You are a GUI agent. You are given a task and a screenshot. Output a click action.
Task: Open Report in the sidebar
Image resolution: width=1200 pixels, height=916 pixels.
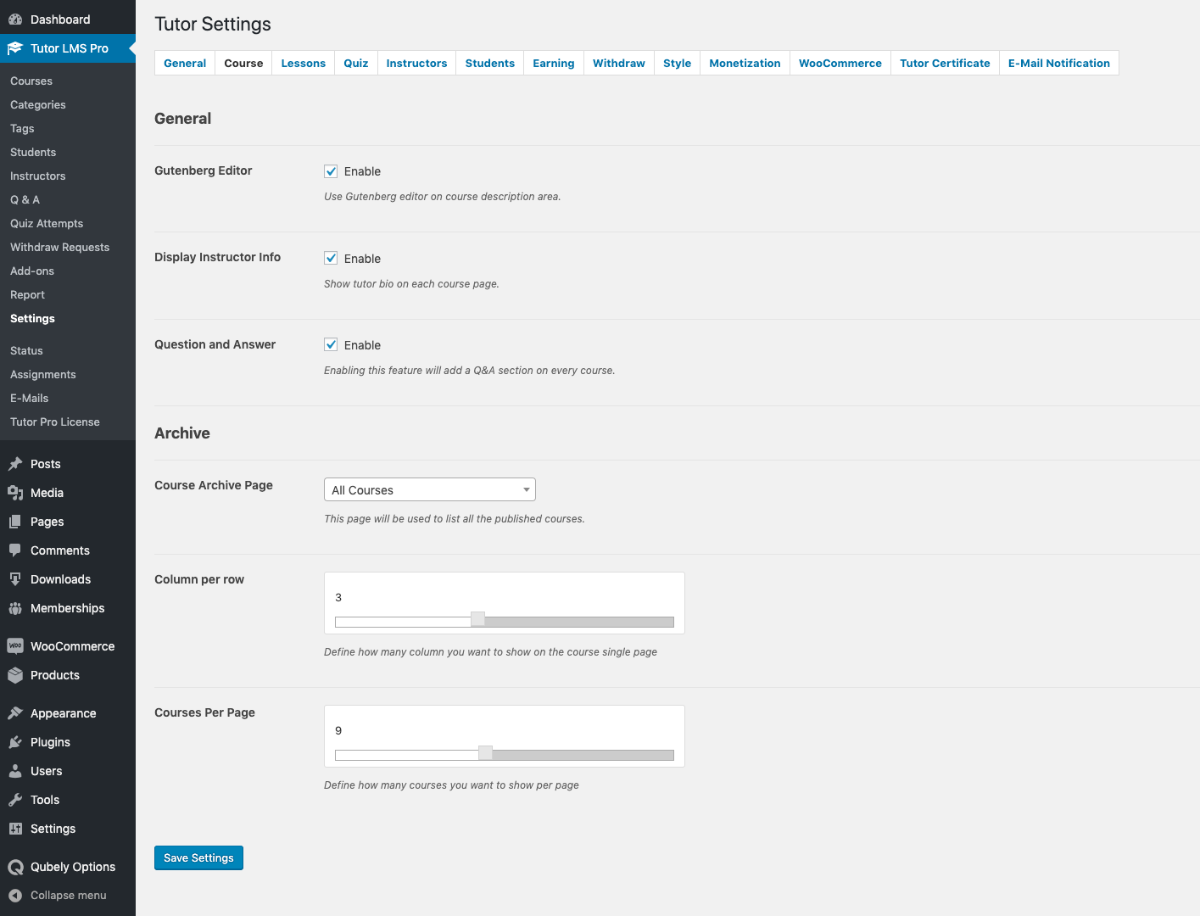tap(27, 295)
